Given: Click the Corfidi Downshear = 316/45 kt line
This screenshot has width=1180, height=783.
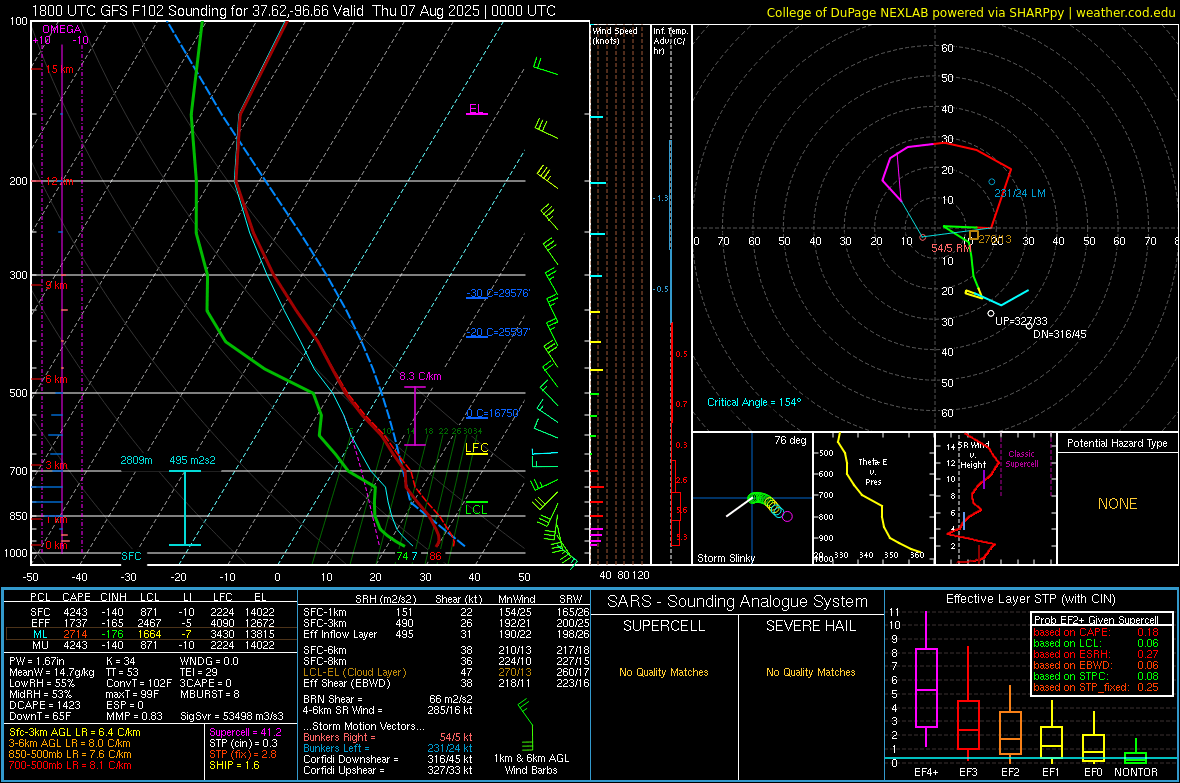Looking at the screenshot, I should [388, 759].
